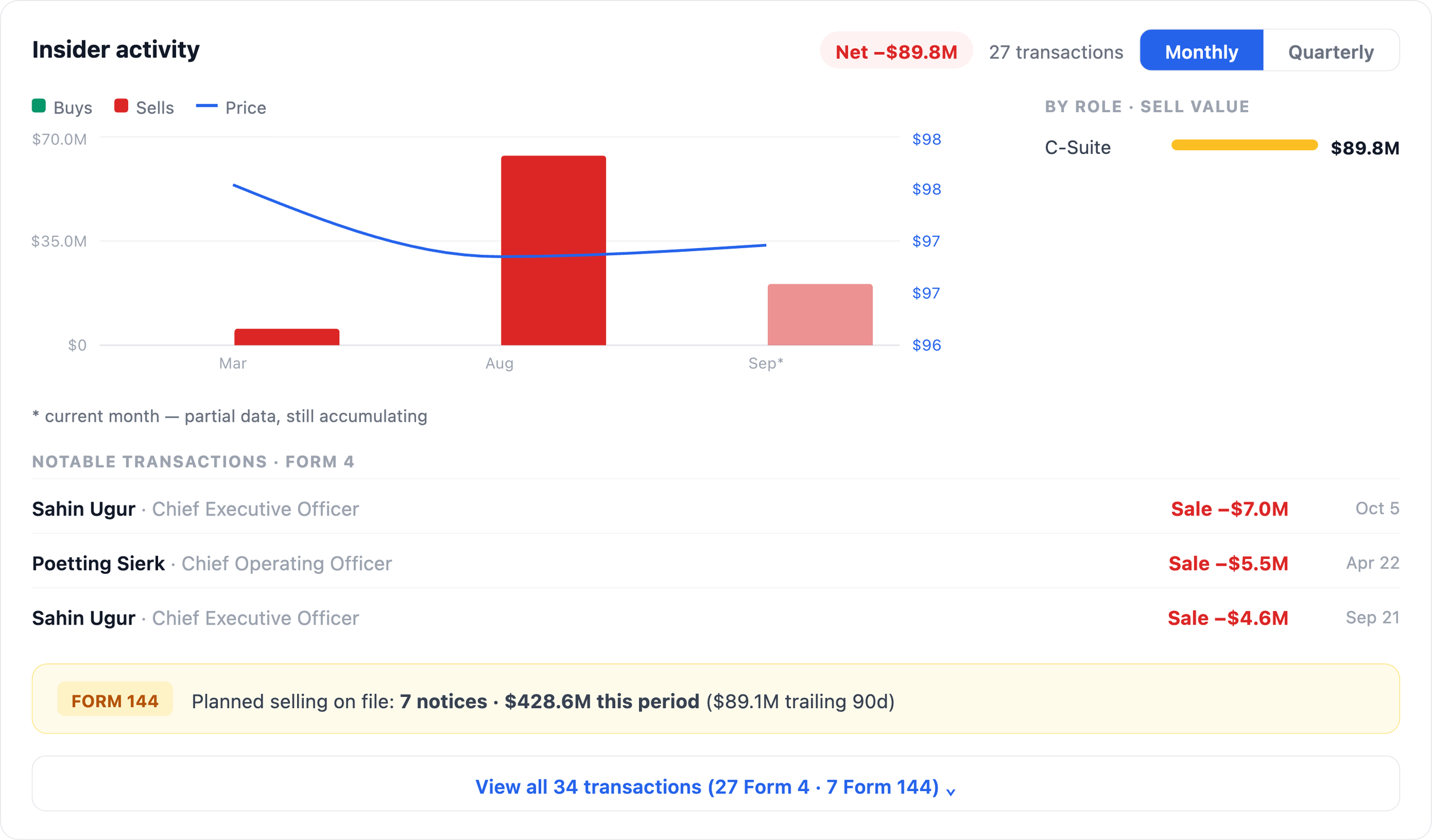
Task: Click the $70.0M axis label
Action: click(x=59, y=140)
